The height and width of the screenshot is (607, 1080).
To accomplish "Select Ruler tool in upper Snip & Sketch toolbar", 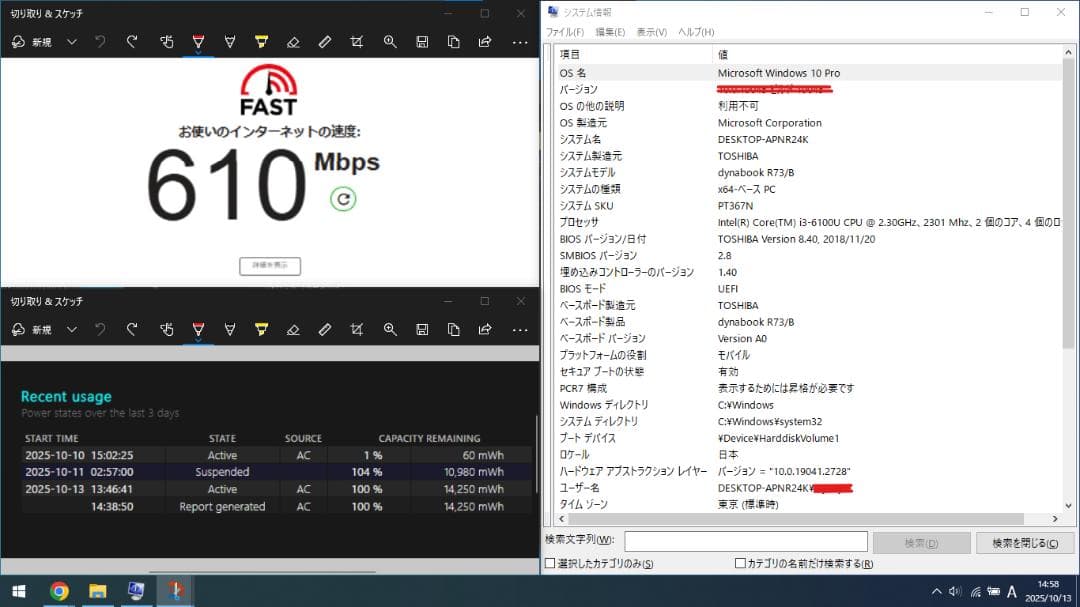I will pos(325,42).
